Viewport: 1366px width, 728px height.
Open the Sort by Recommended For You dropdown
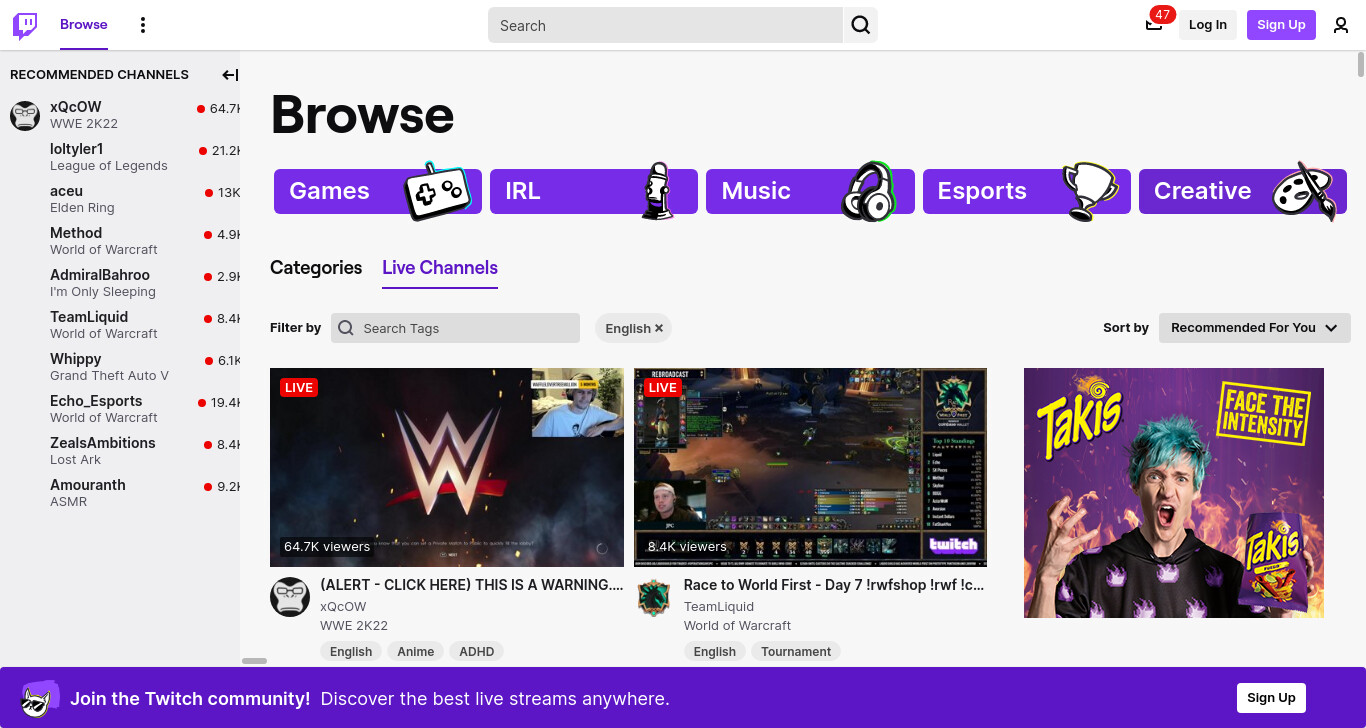point(1254,328)
